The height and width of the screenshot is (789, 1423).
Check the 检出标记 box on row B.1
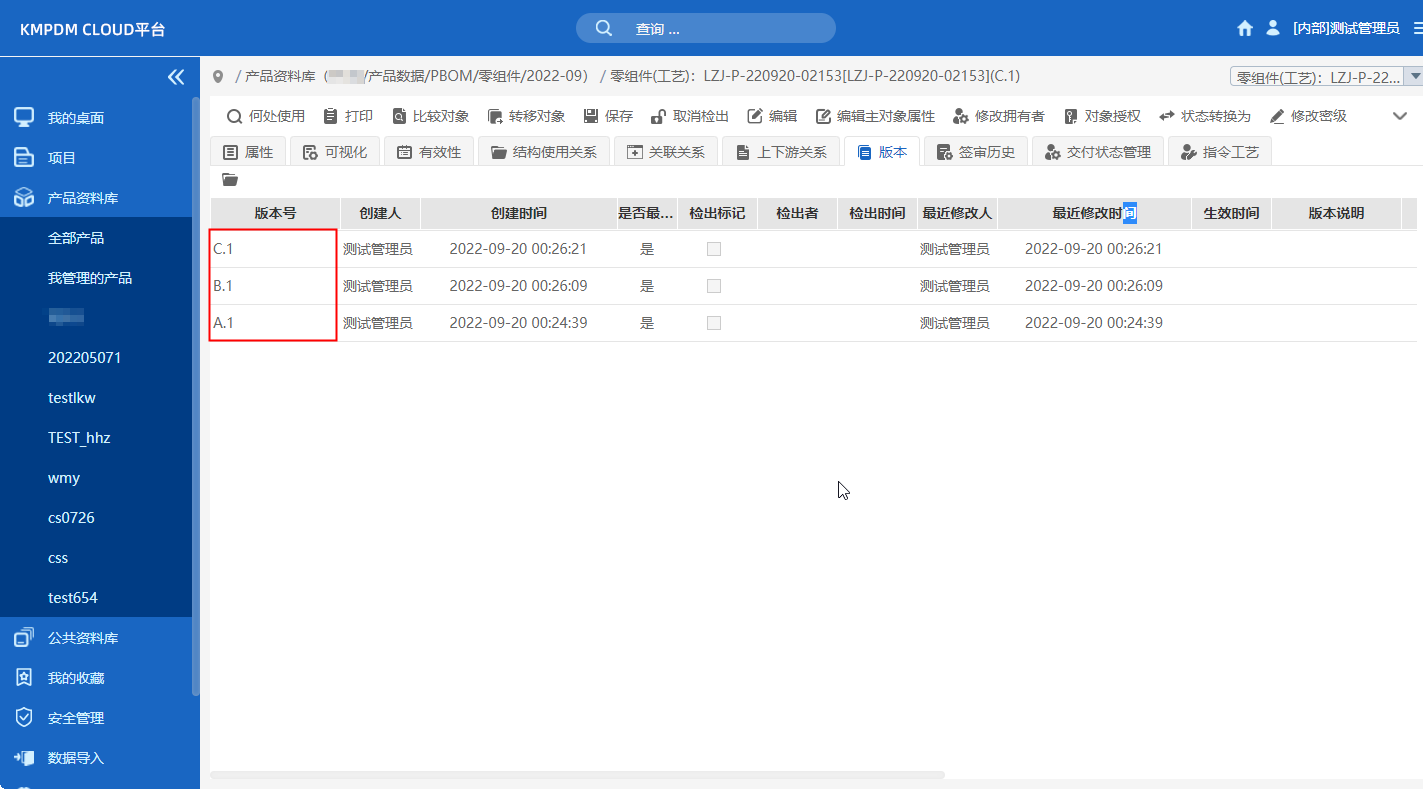coord(714,286)
